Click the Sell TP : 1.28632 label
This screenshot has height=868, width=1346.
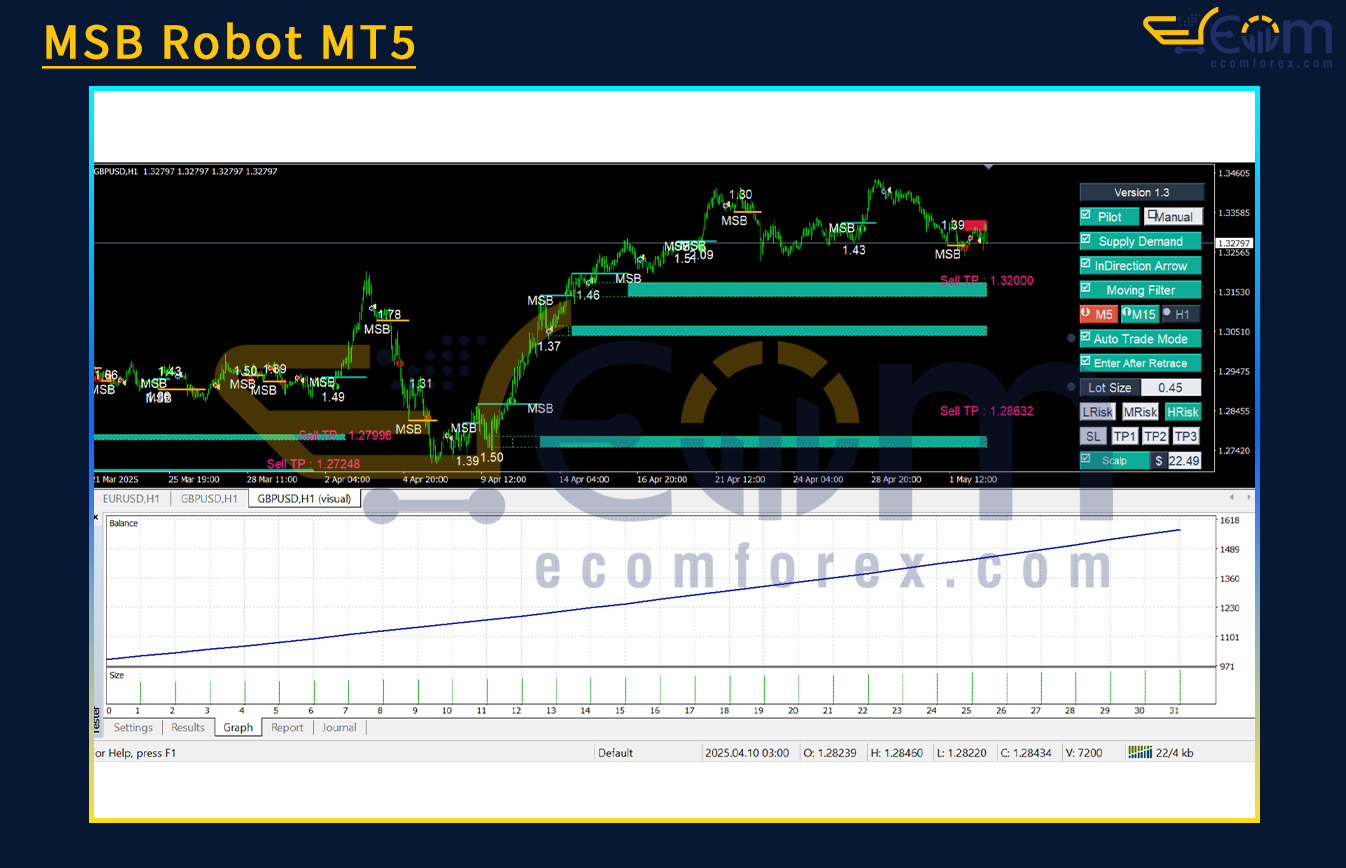pyautogui.click(x=987, y=411)
